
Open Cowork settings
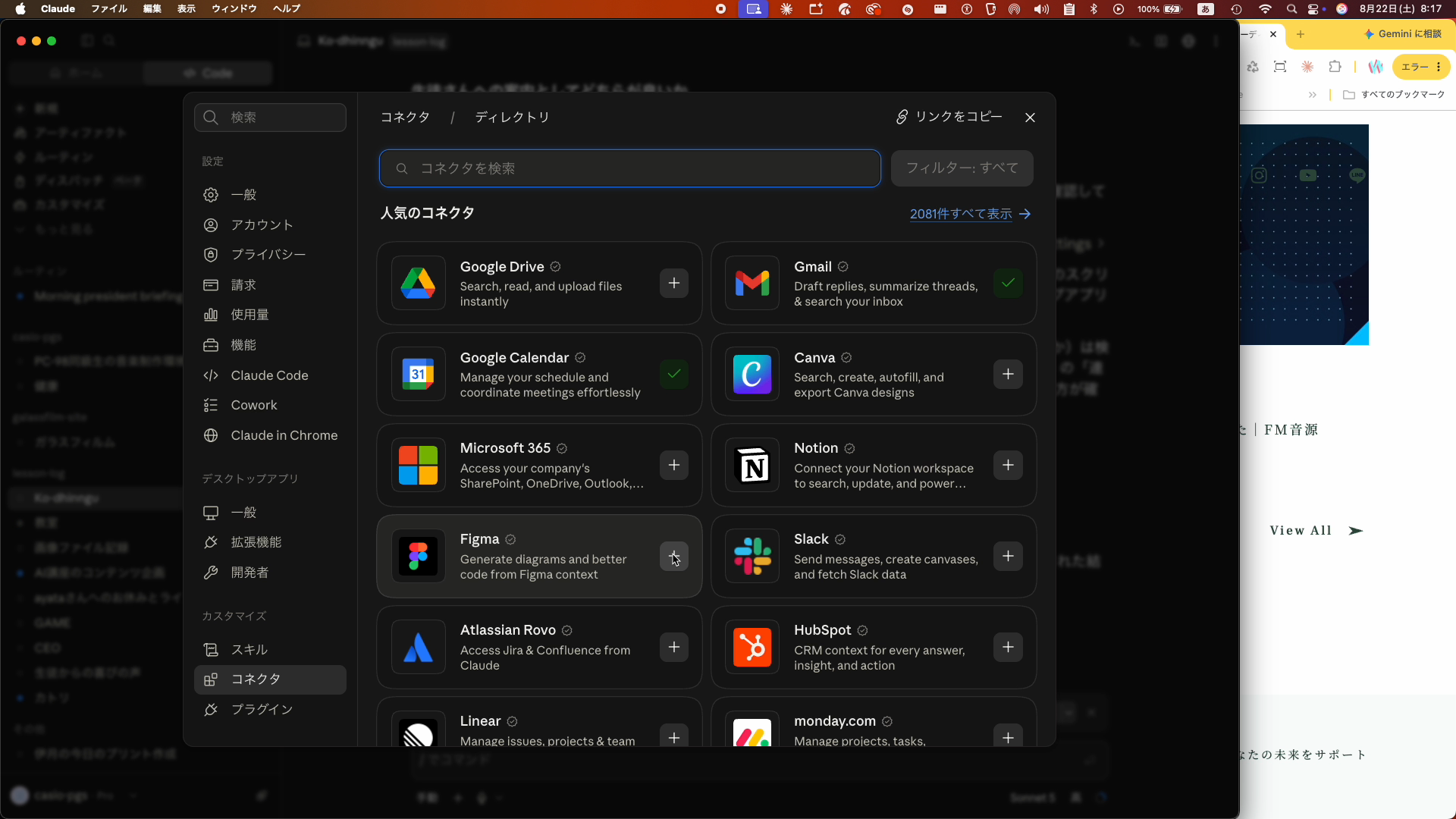click(270, 405)
